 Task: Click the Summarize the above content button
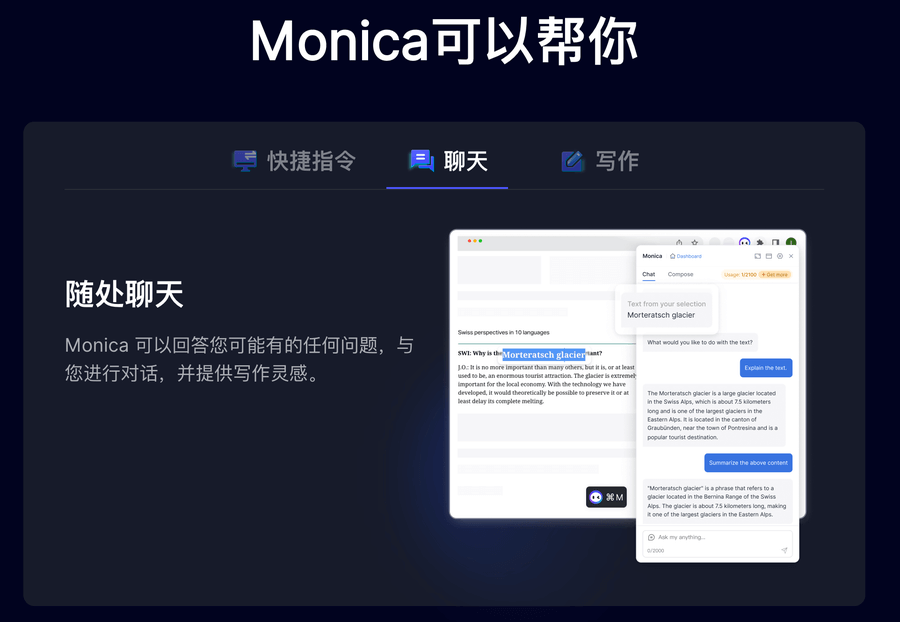[748, 462]
